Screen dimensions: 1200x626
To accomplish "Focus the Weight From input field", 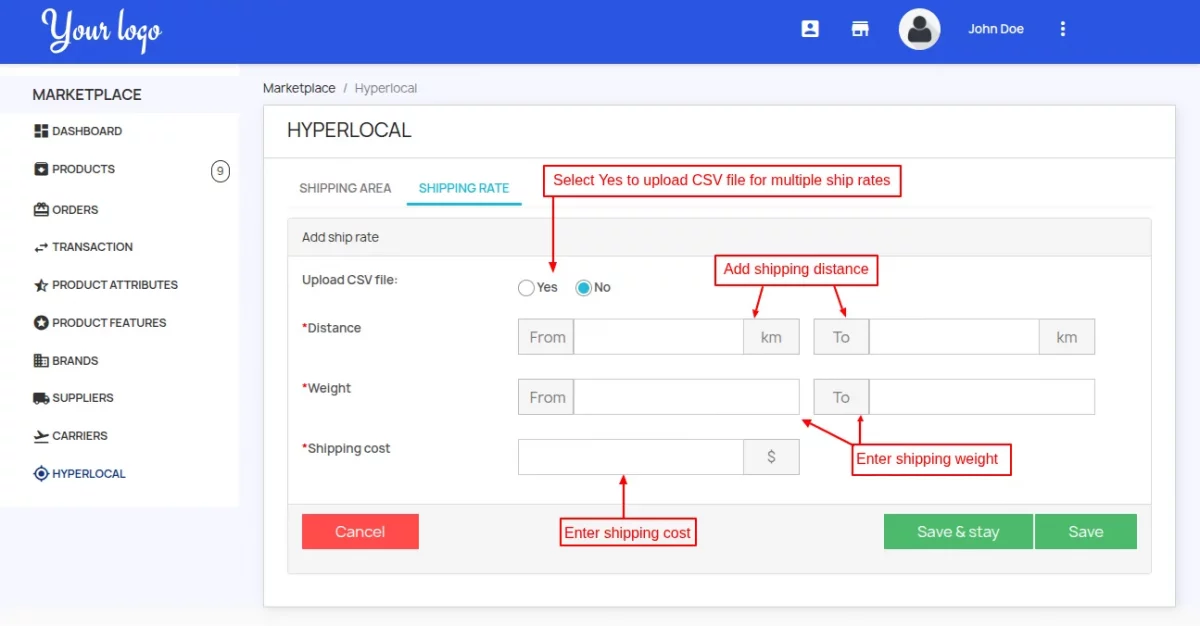I will click(686, 397).
